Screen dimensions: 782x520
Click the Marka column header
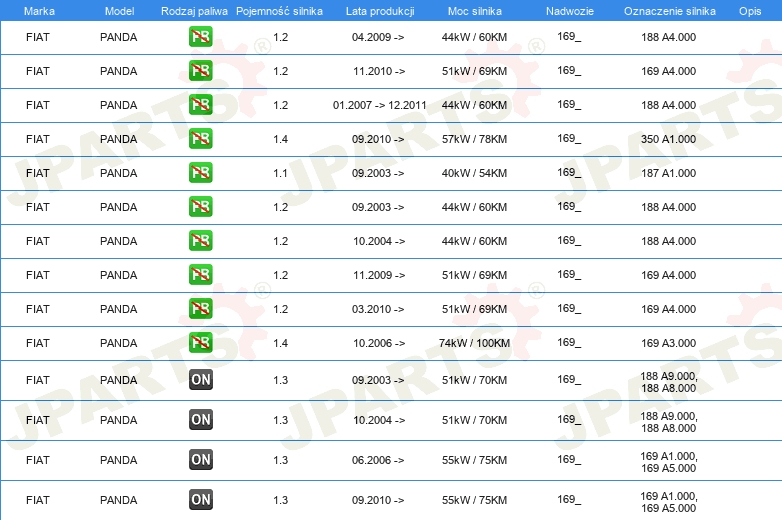39,11
